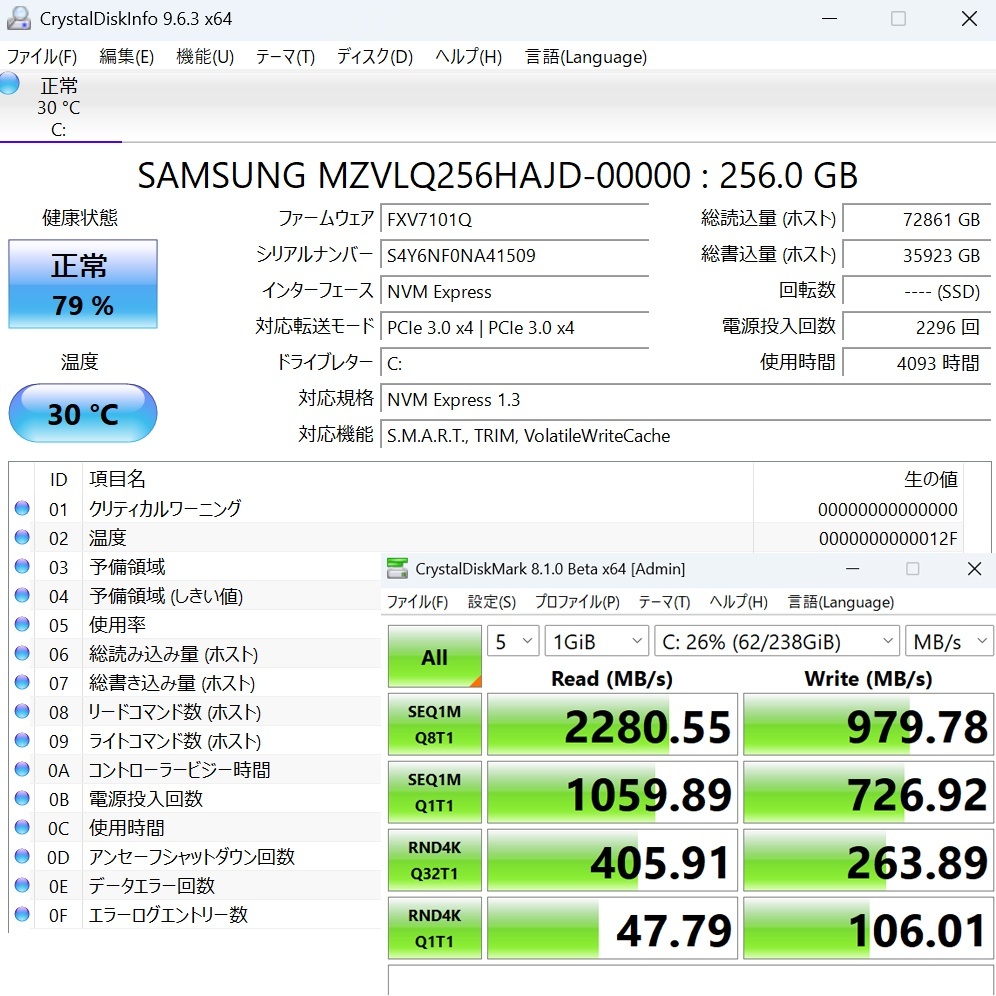Click the comment box below CrystalDiskMark results
Image resolution: width=996 pixels, height=996 pixels.
click(691, 980)
